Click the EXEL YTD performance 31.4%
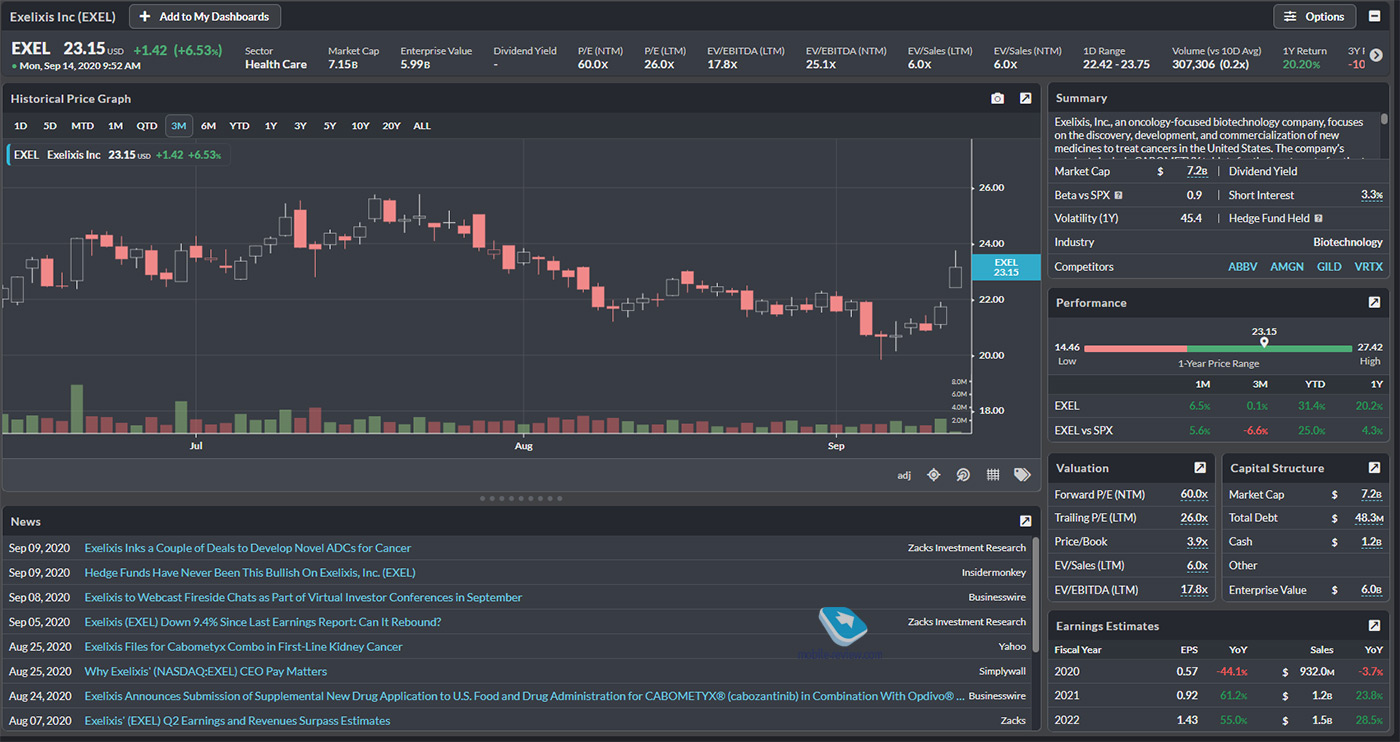 tap(1311, 406)
